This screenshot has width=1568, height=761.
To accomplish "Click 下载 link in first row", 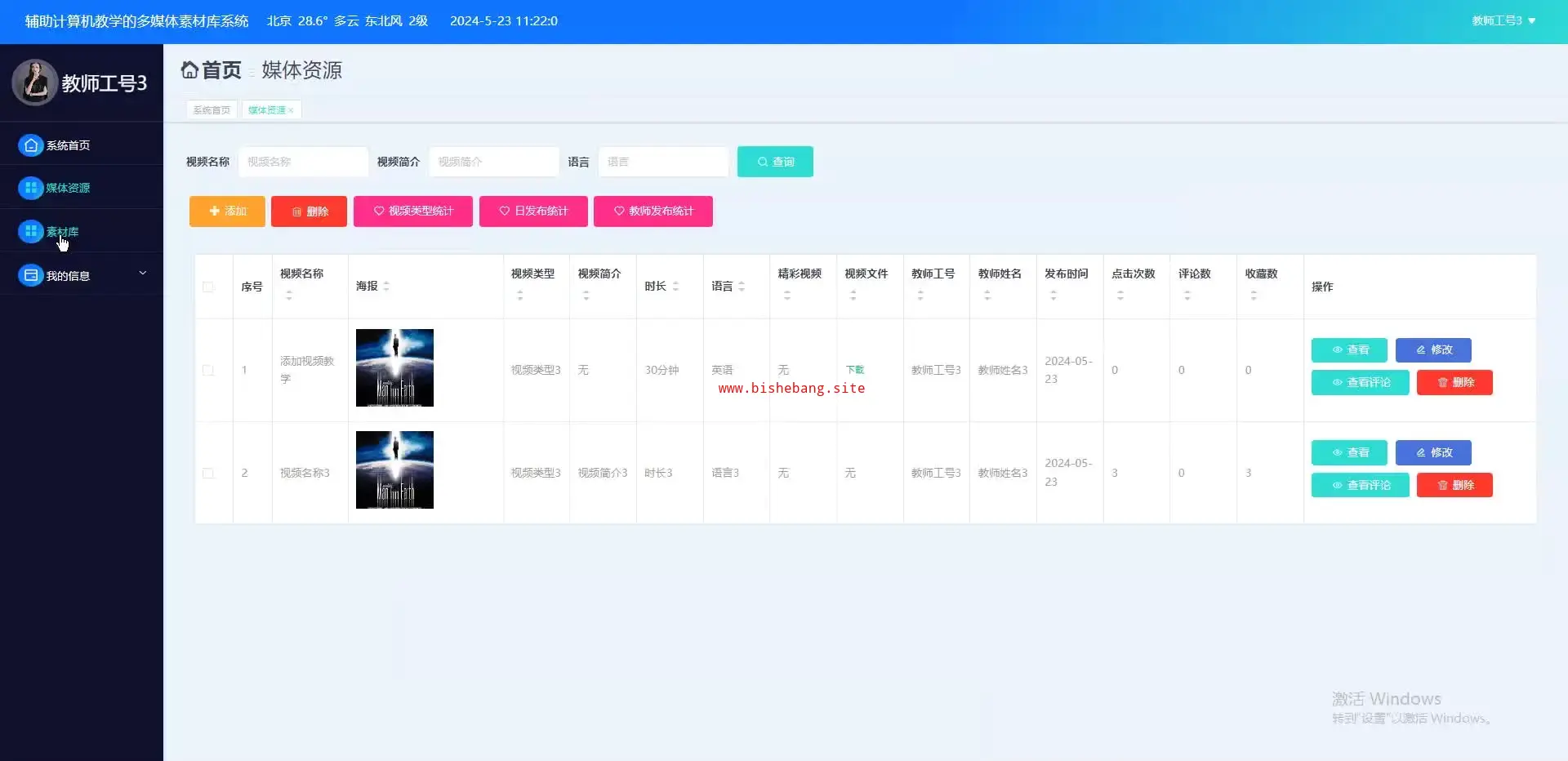I will pos(855,370).
